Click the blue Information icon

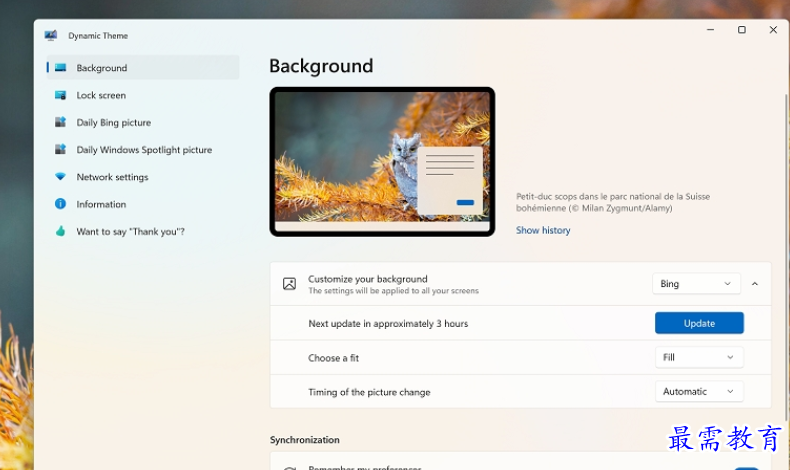tap(60, 204)
